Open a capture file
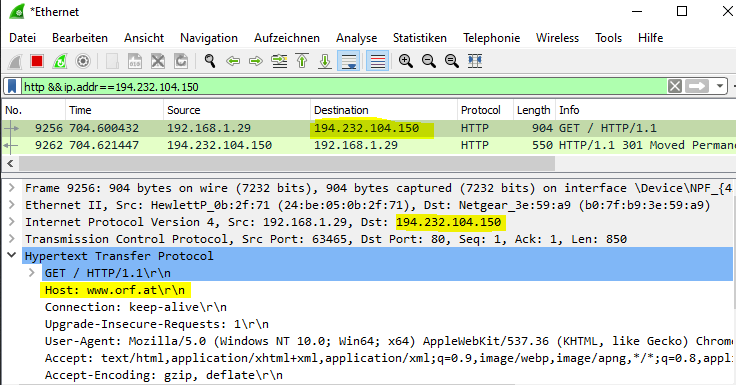736x385 pixels. (112, 62)
